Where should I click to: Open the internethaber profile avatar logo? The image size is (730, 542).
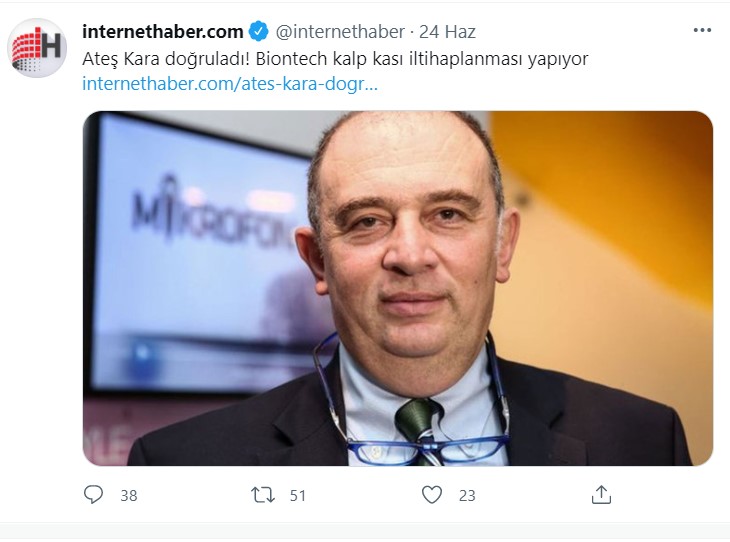37,47
